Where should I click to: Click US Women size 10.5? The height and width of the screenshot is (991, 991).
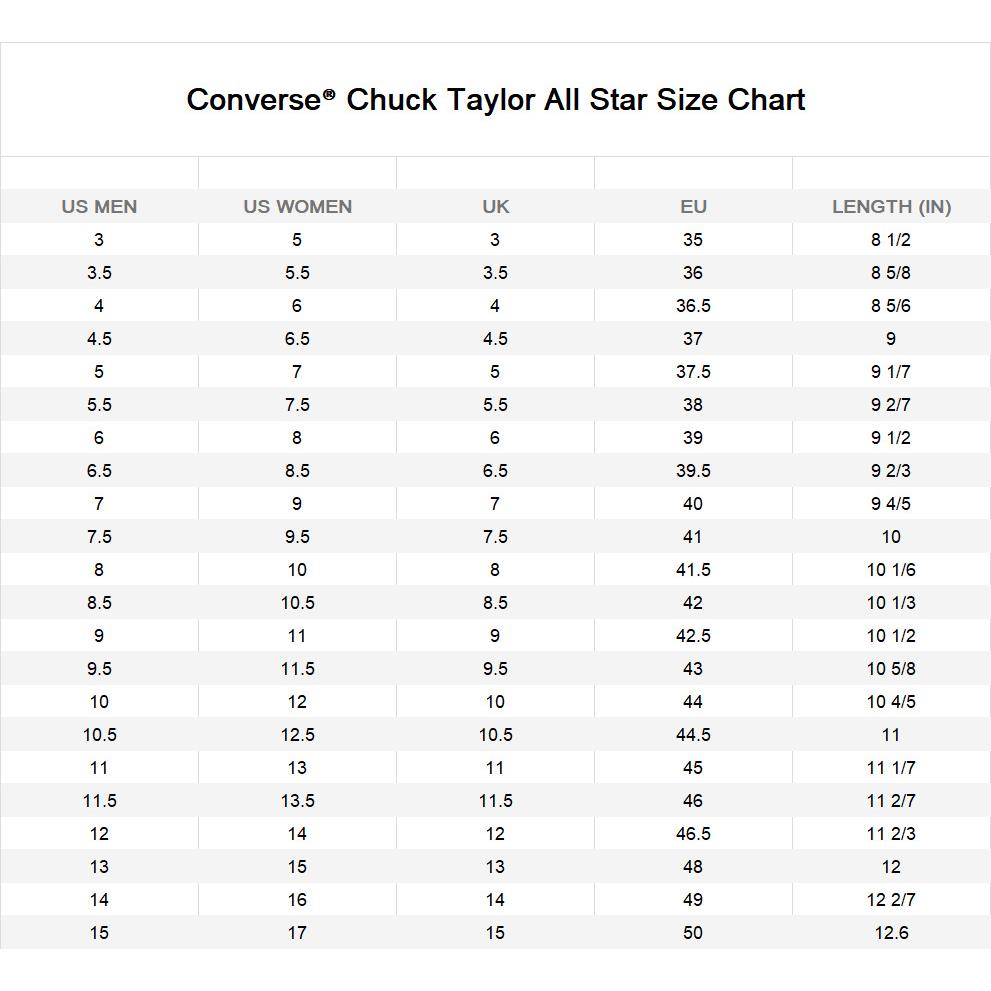tap(298, 603)
